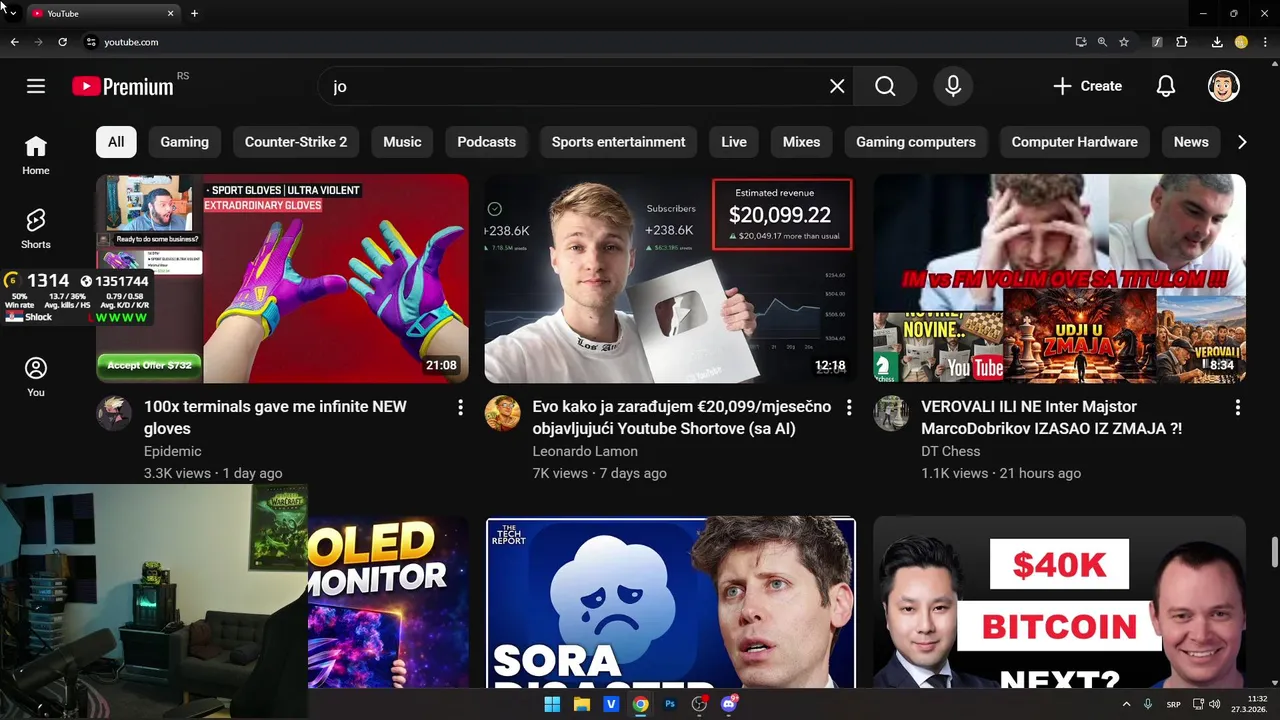Open the 'VEROVALI ILI NE Inter Majstor' title
This screenshot has height=720, width=1280.
1051,417
